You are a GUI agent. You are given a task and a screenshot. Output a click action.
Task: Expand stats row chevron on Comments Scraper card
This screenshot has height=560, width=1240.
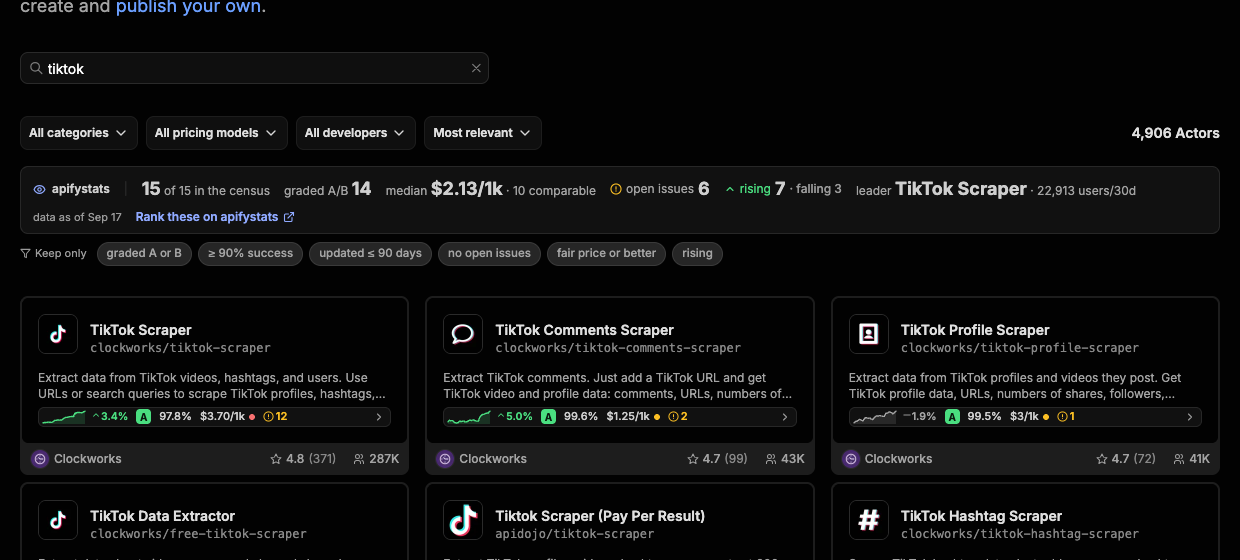coord(785,417)
